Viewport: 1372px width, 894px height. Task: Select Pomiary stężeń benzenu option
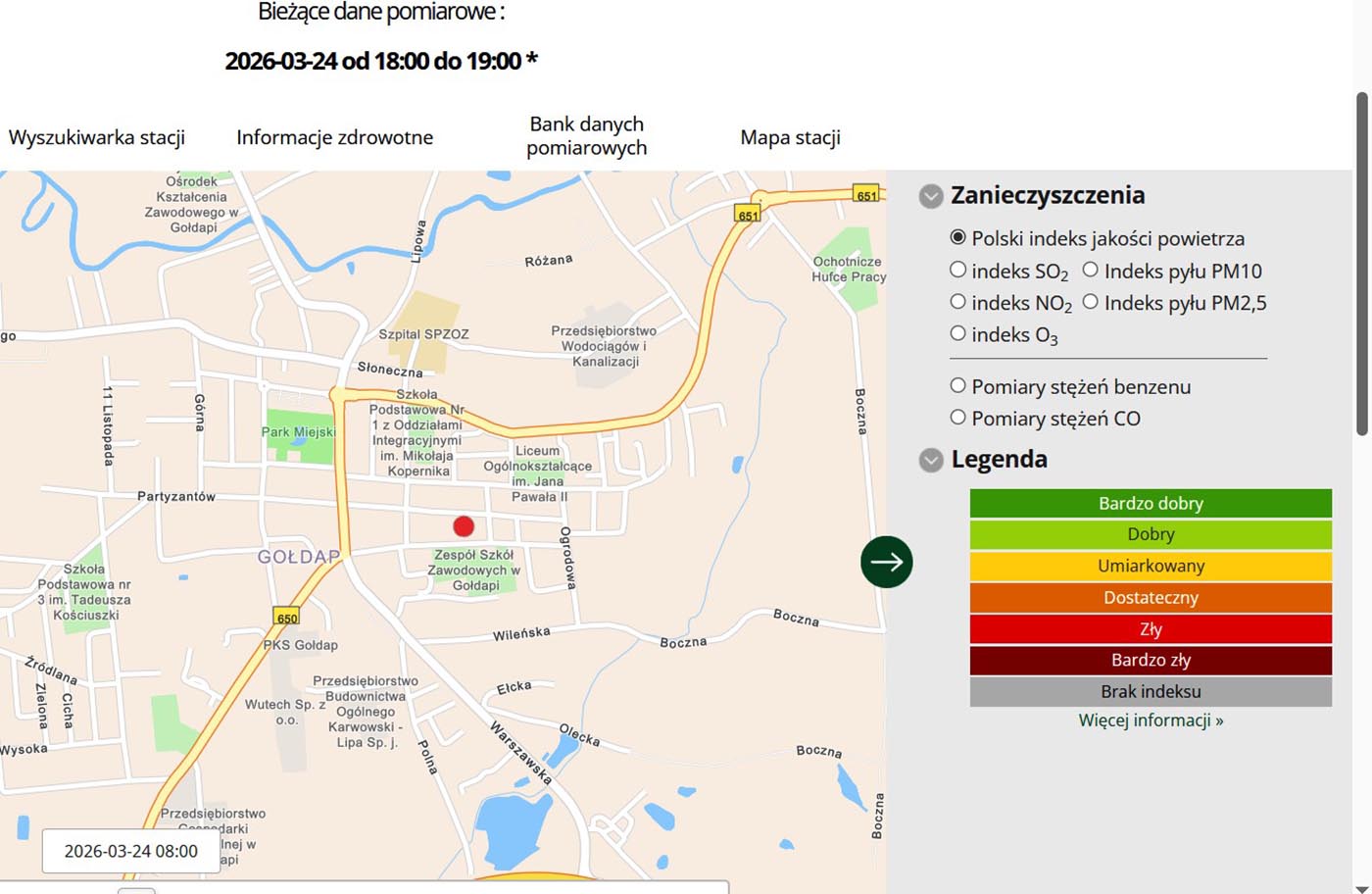[x=958, y=386]
